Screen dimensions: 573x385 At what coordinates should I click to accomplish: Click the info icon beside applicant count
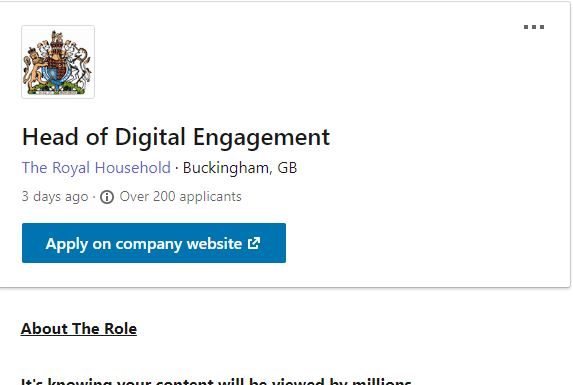(x=107, y=197)
